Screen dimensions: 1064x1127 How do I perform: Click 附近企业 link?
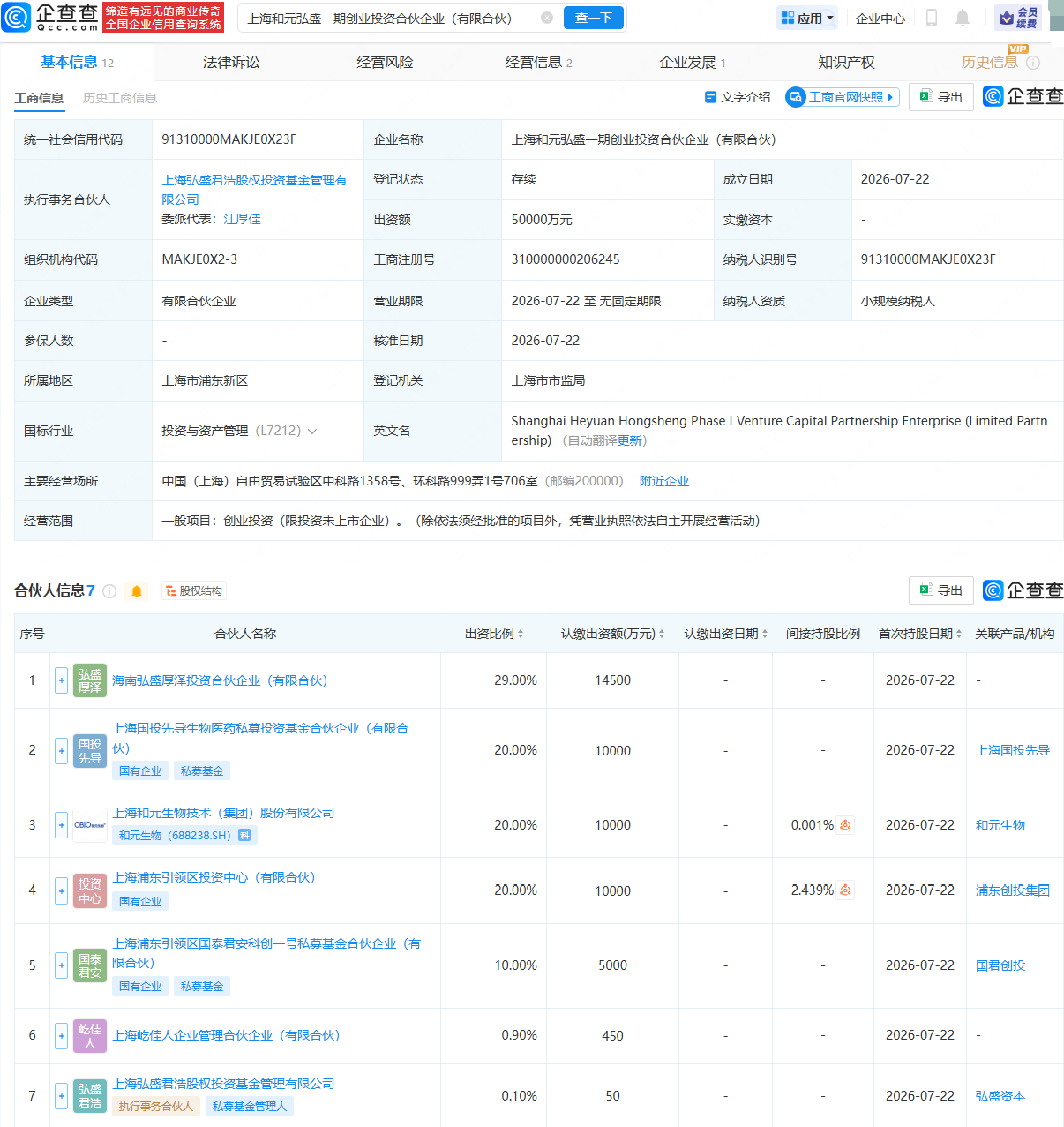click(664, 481)
